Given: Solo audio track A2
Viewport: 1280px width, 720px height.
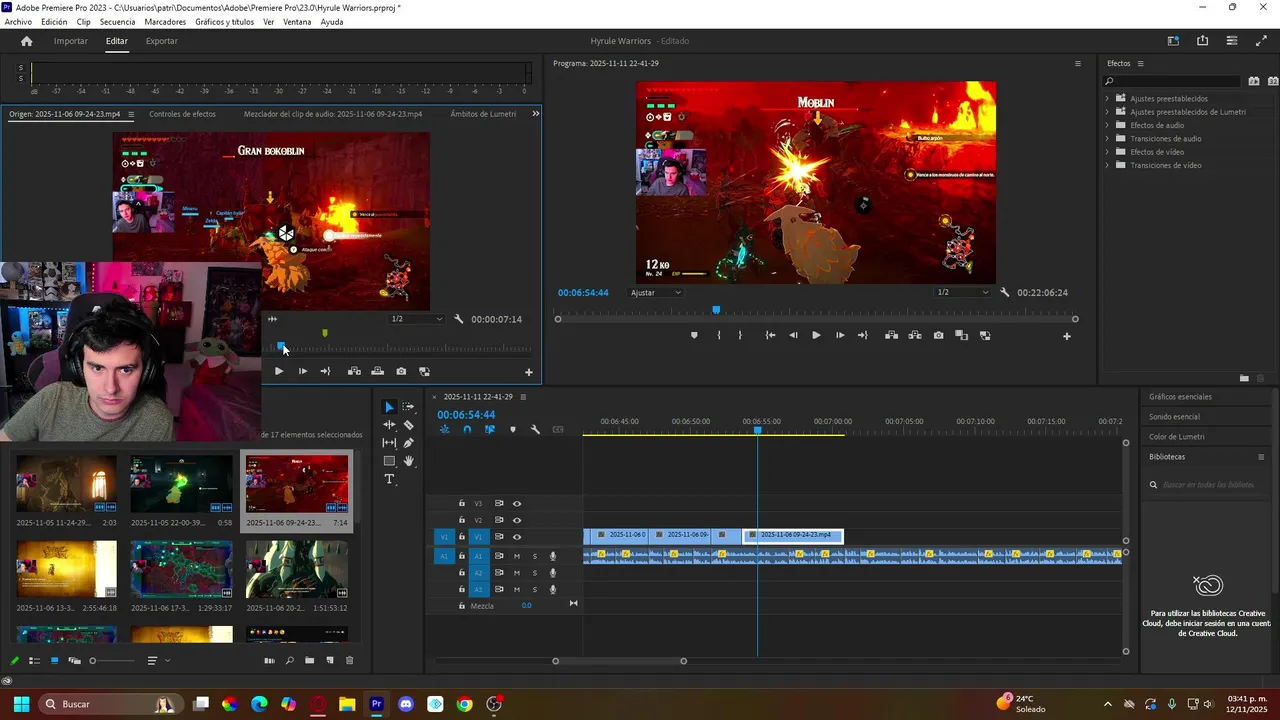Looking at the screenshot, I should pyautogui.click(x=534, y=573).
